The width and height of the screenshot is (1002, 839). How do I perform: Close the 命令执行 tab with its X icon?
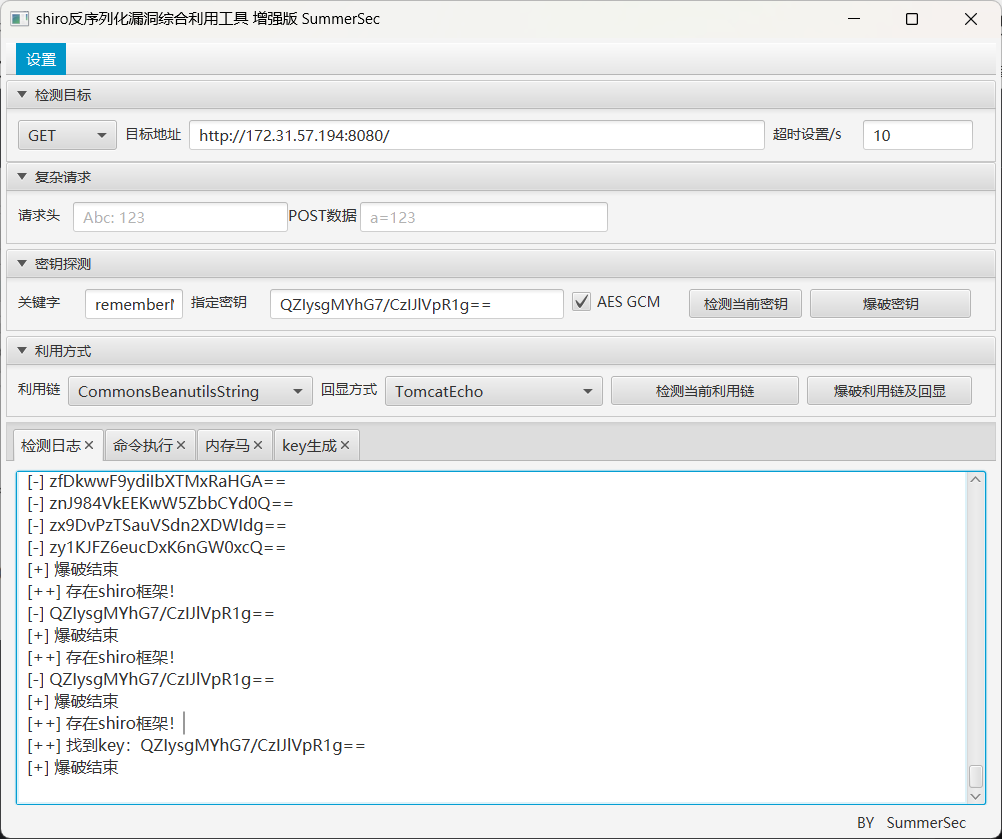(x=181, y=444)
